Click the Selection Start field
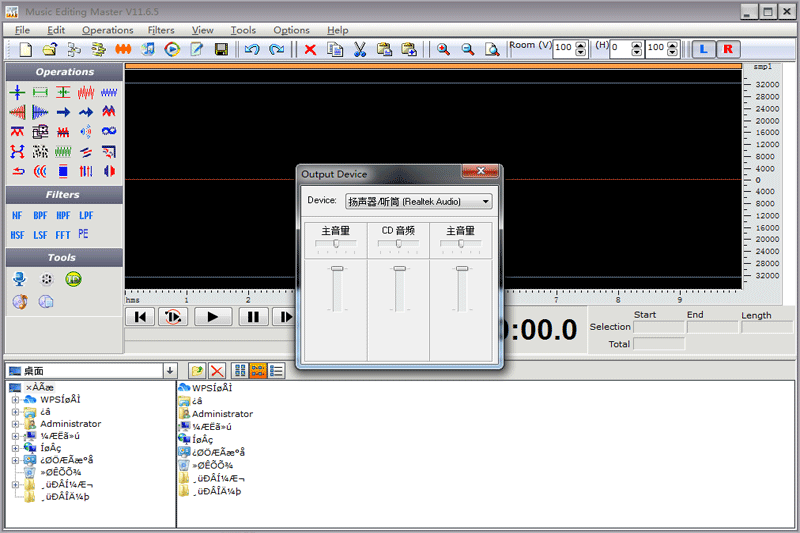800x533 pixels. [x=659, y=327]
